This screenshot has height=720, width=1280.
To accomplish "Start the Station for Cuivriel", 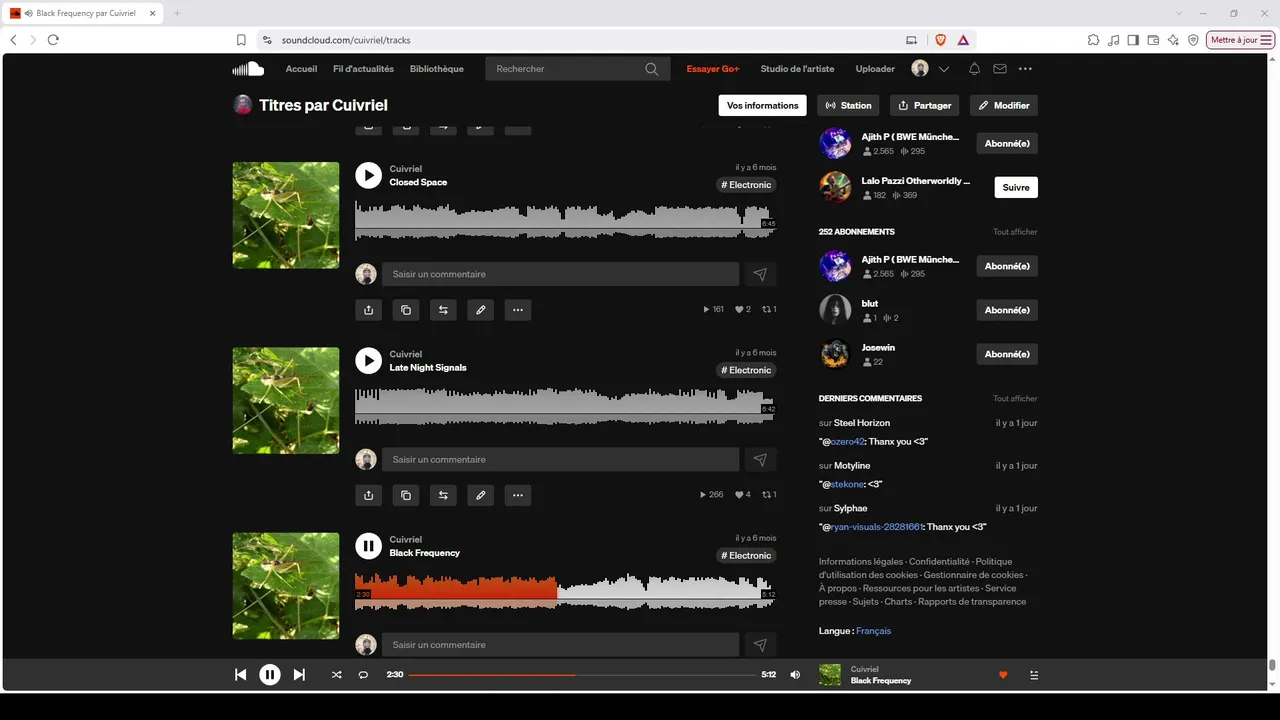I will pyautogui.click(x=849, y=105).
